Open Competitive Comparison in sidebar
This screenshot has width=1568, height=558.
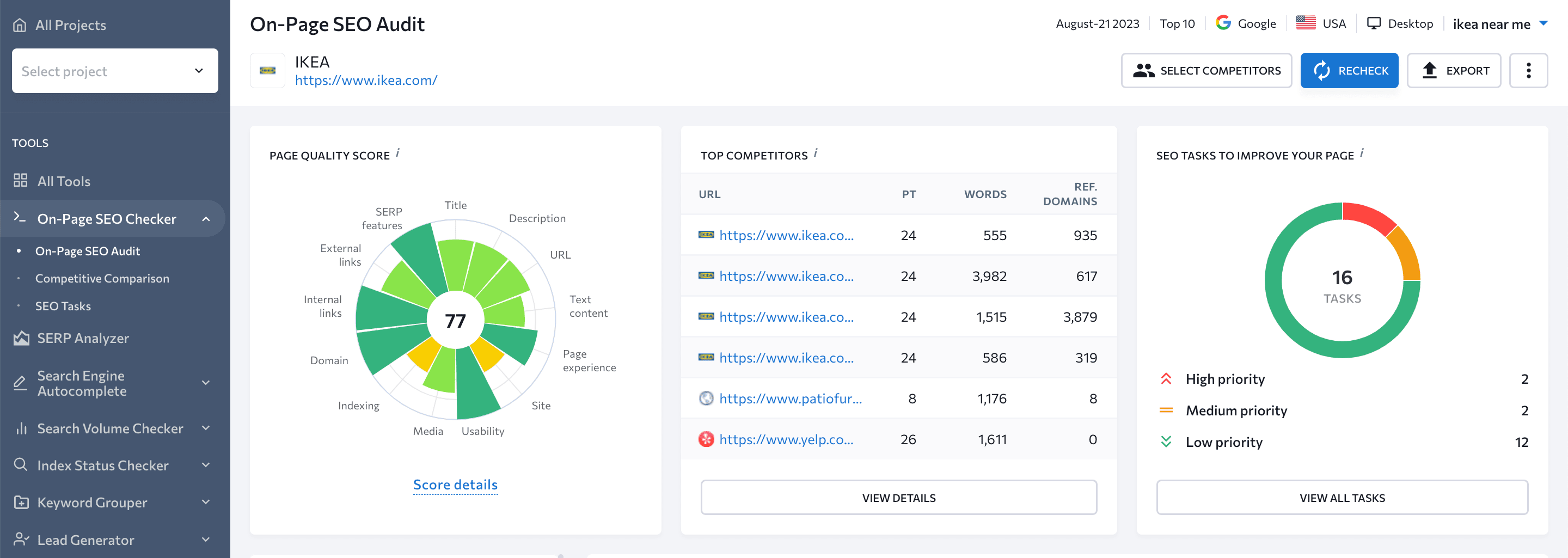click(102, 279)
